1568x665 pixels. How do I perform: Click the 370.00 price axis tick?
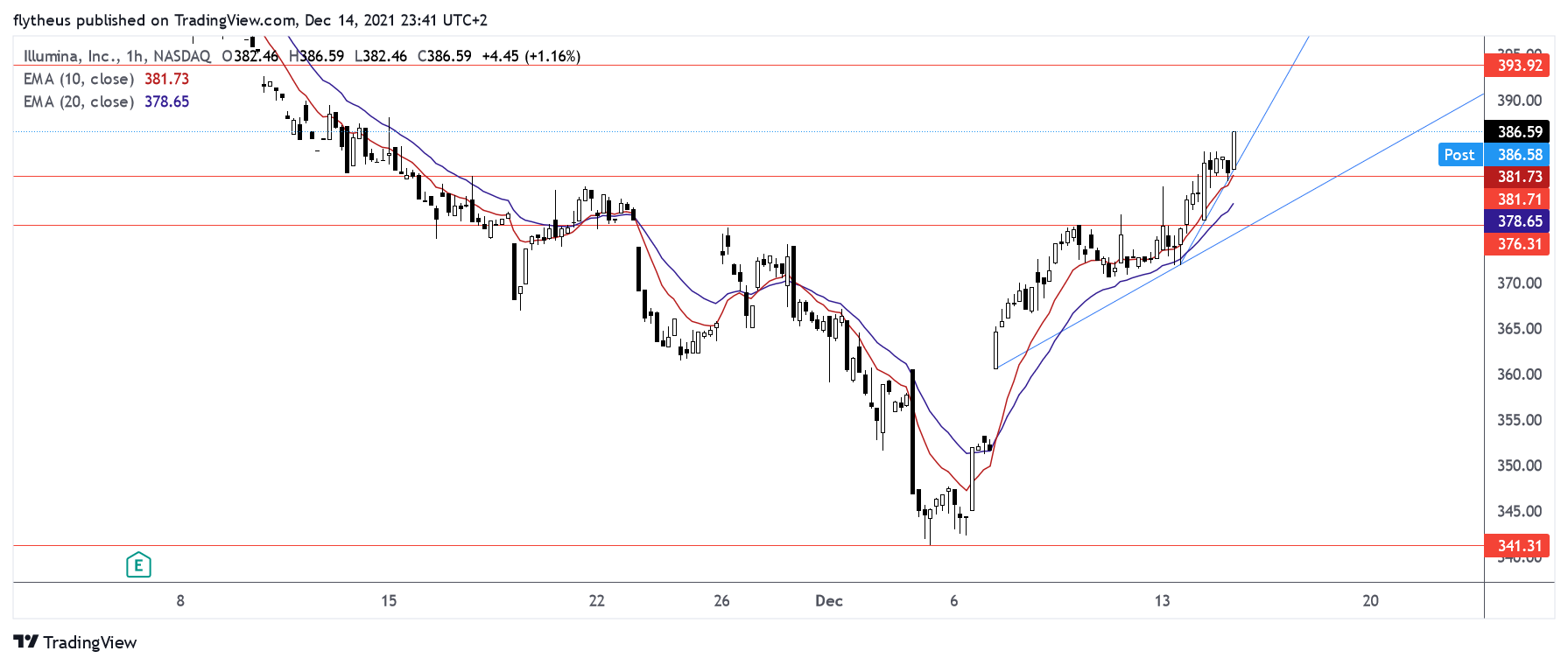(x=1519, y=283)
